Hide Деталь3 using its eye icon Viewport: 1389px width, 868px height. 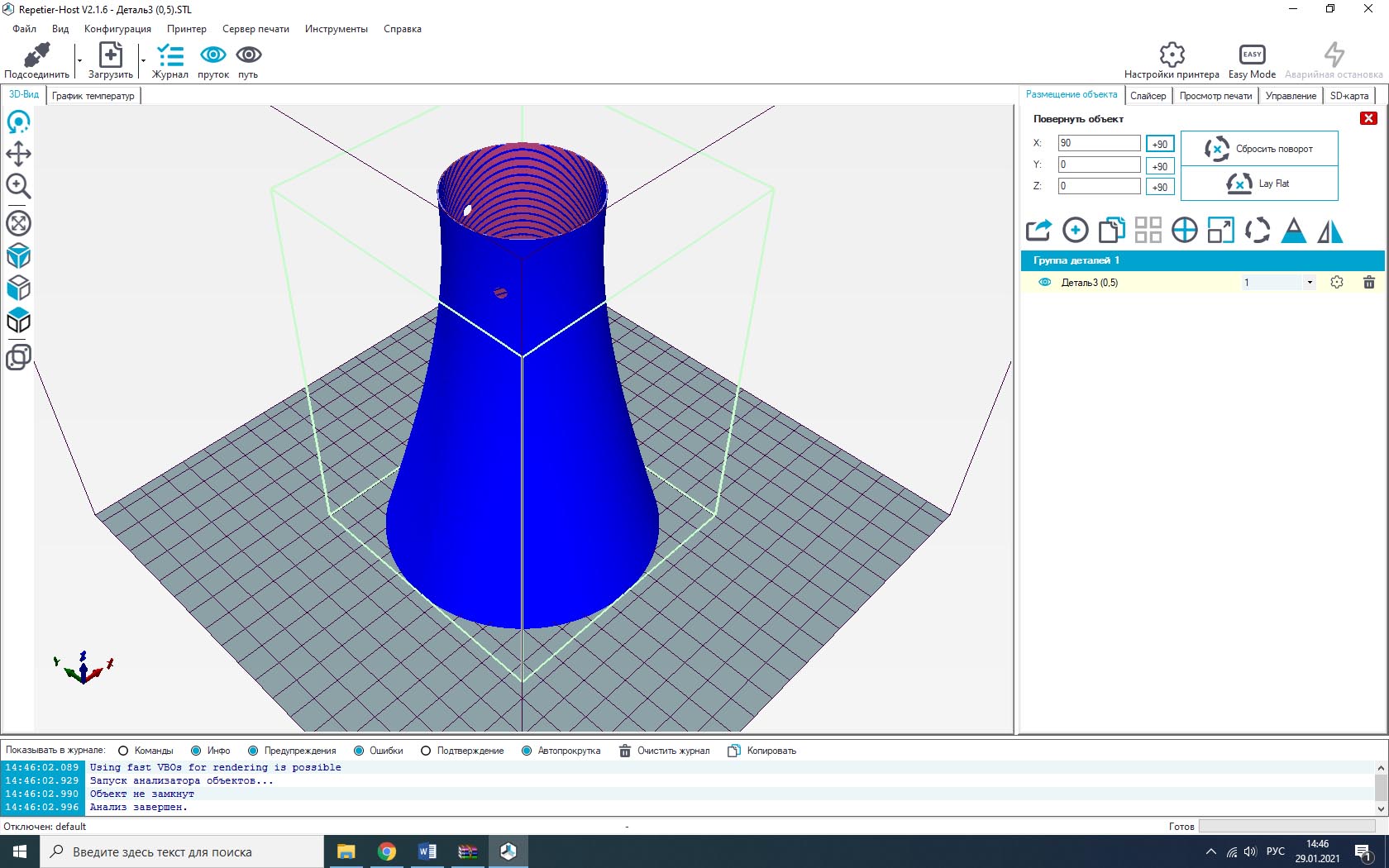[1044, 283]
